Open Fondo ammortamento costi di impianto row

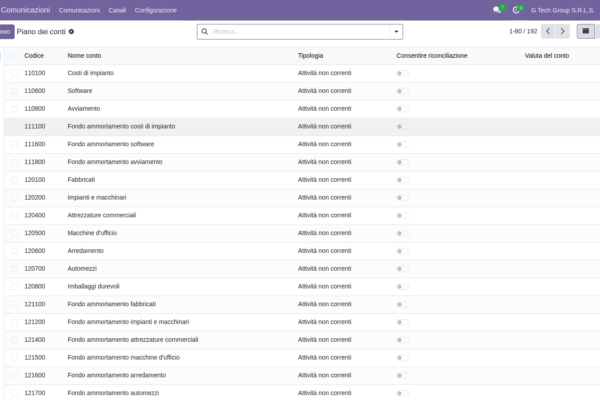(302, 126)
